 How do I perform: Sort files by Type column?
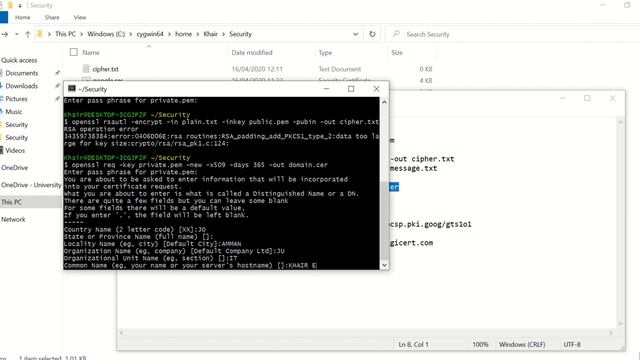325,53
